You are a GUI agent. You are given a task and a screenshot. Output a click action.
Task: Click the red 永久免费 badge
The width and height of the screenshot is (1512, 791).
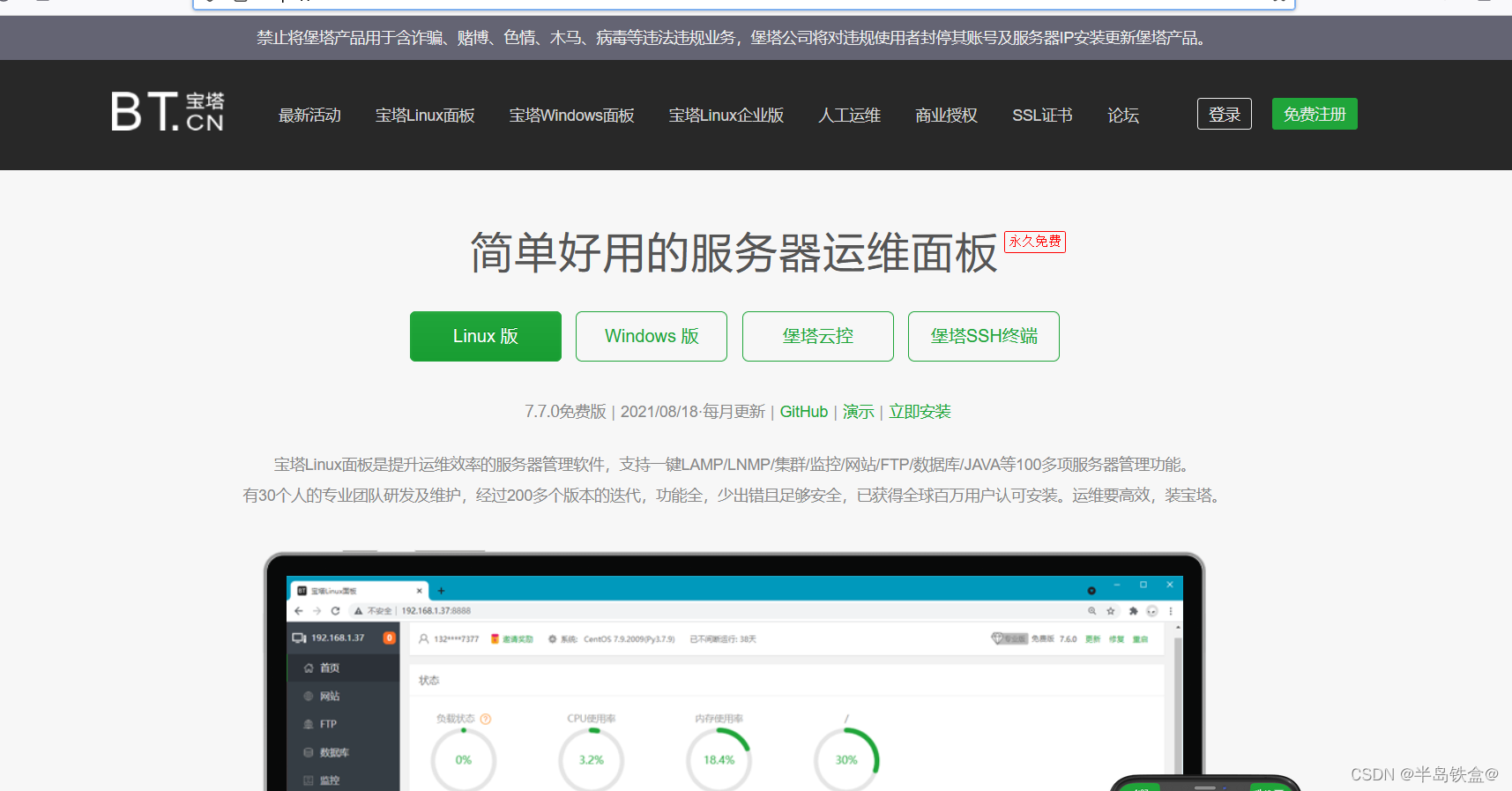[1035, 242]
